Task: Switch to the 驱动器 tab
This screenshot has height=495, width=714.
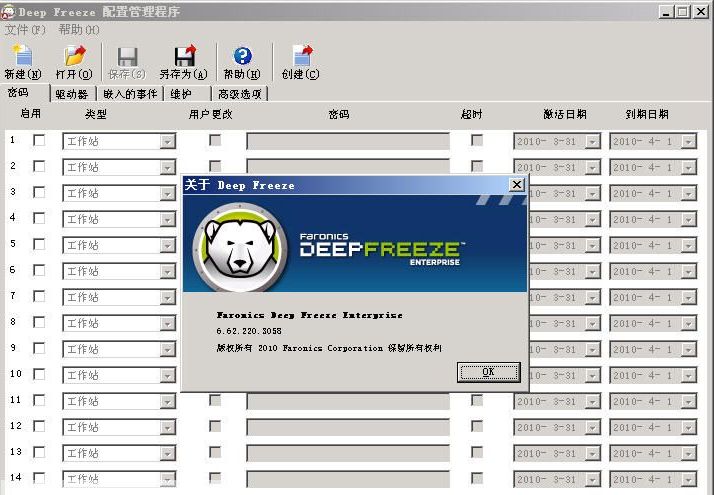Action: point(73,94)
